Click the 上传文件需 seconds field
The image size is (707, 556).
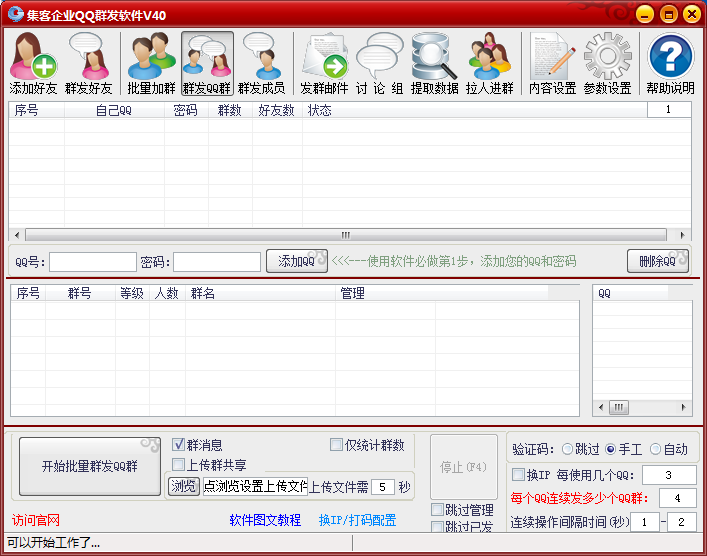(383, 487)
